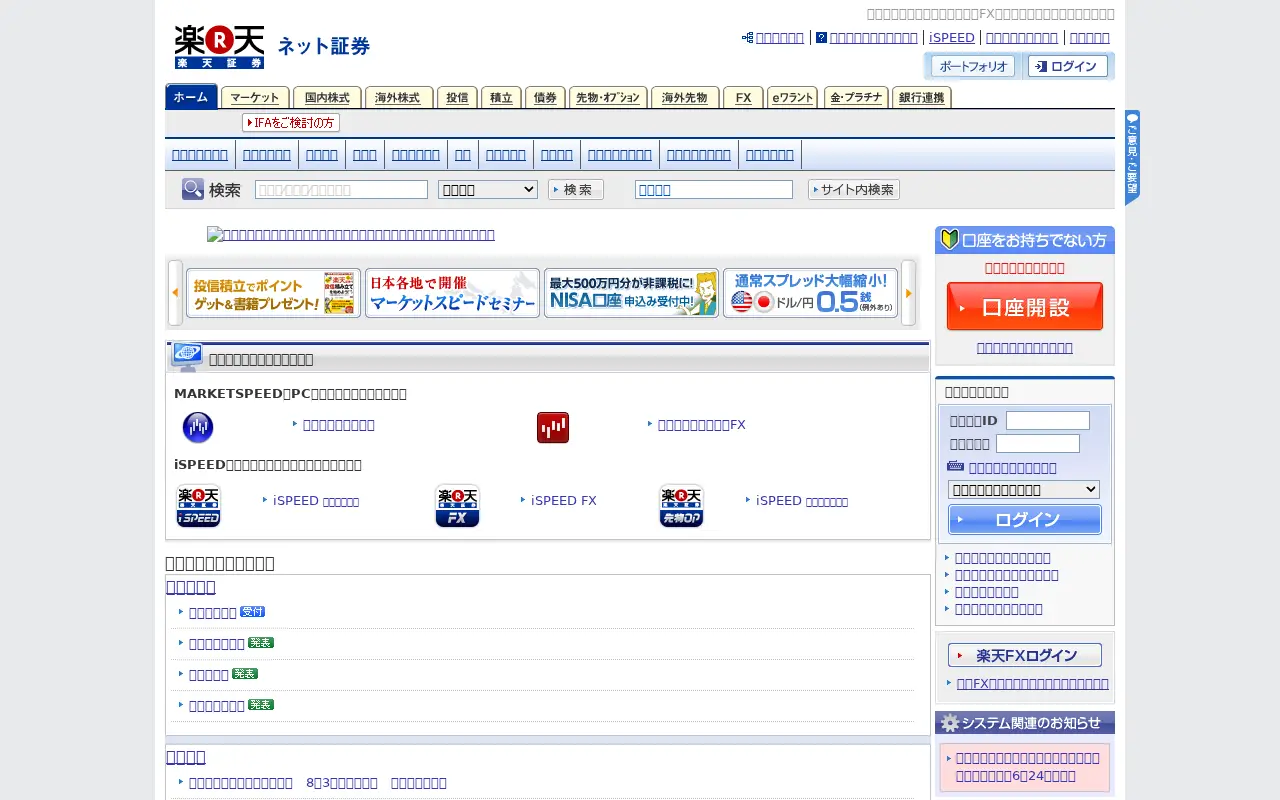Viewport: 1280px width, 800px height.
Task: Switch to the 国内株式 tab
Action: click(x=327, y=98)
